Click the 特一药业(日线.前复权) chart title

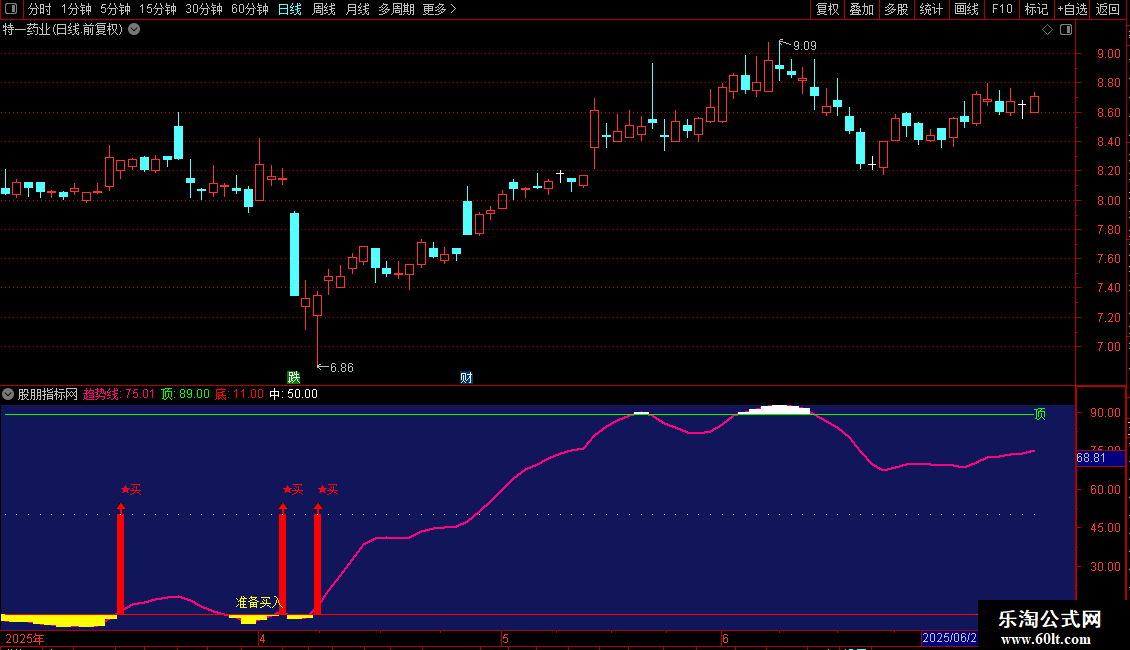(63, 30)
